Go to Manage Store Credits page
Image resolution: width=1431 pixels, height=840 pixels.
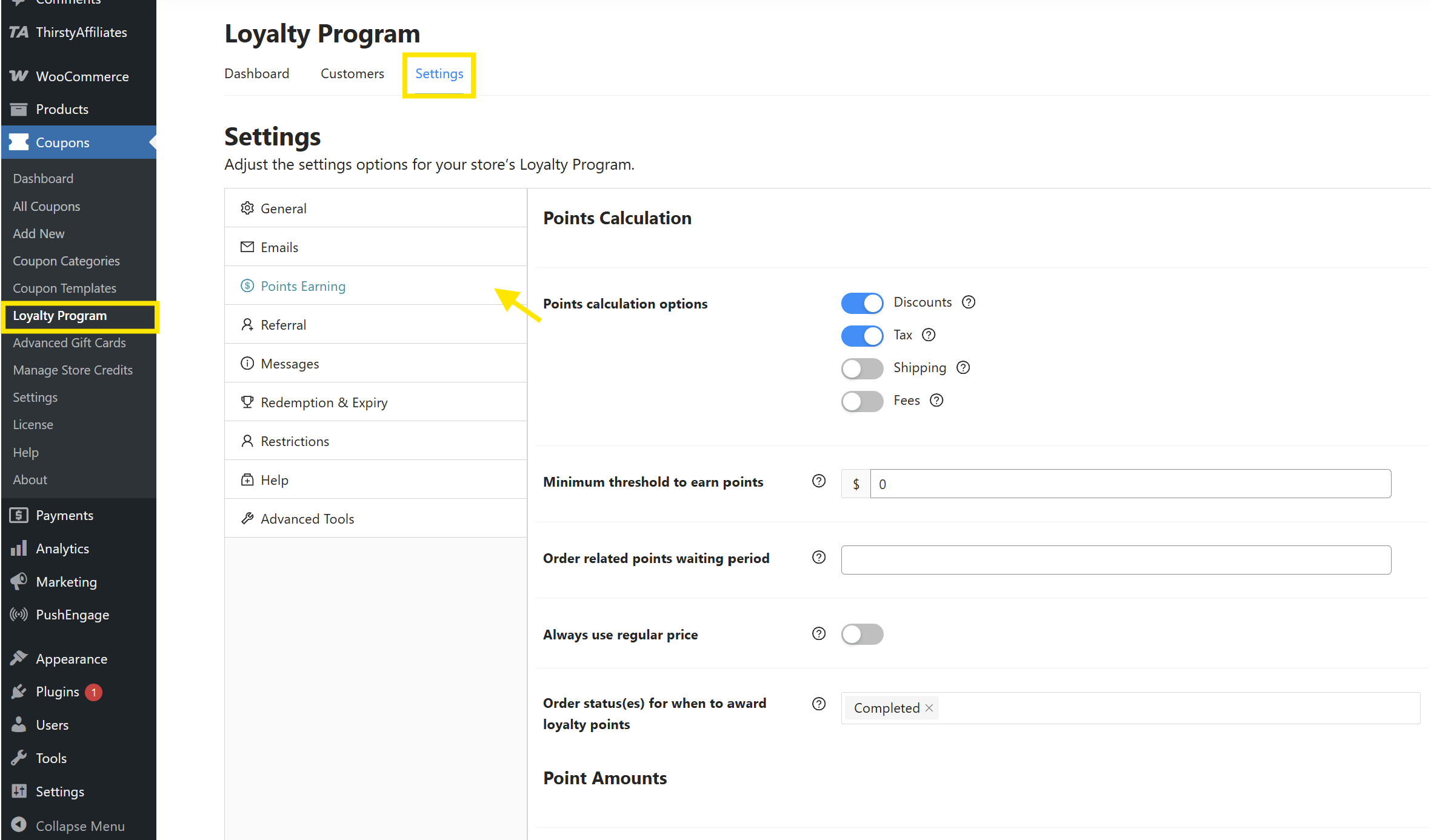tap(73, 370)
